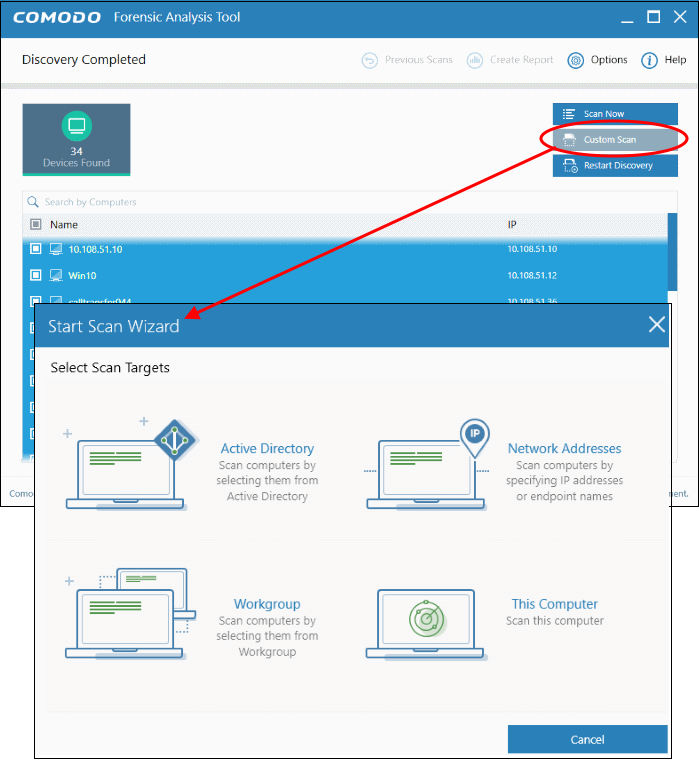The image size is (699, 765).
Task: Select the Win10 device row name
Action: [x=82, y=276]
